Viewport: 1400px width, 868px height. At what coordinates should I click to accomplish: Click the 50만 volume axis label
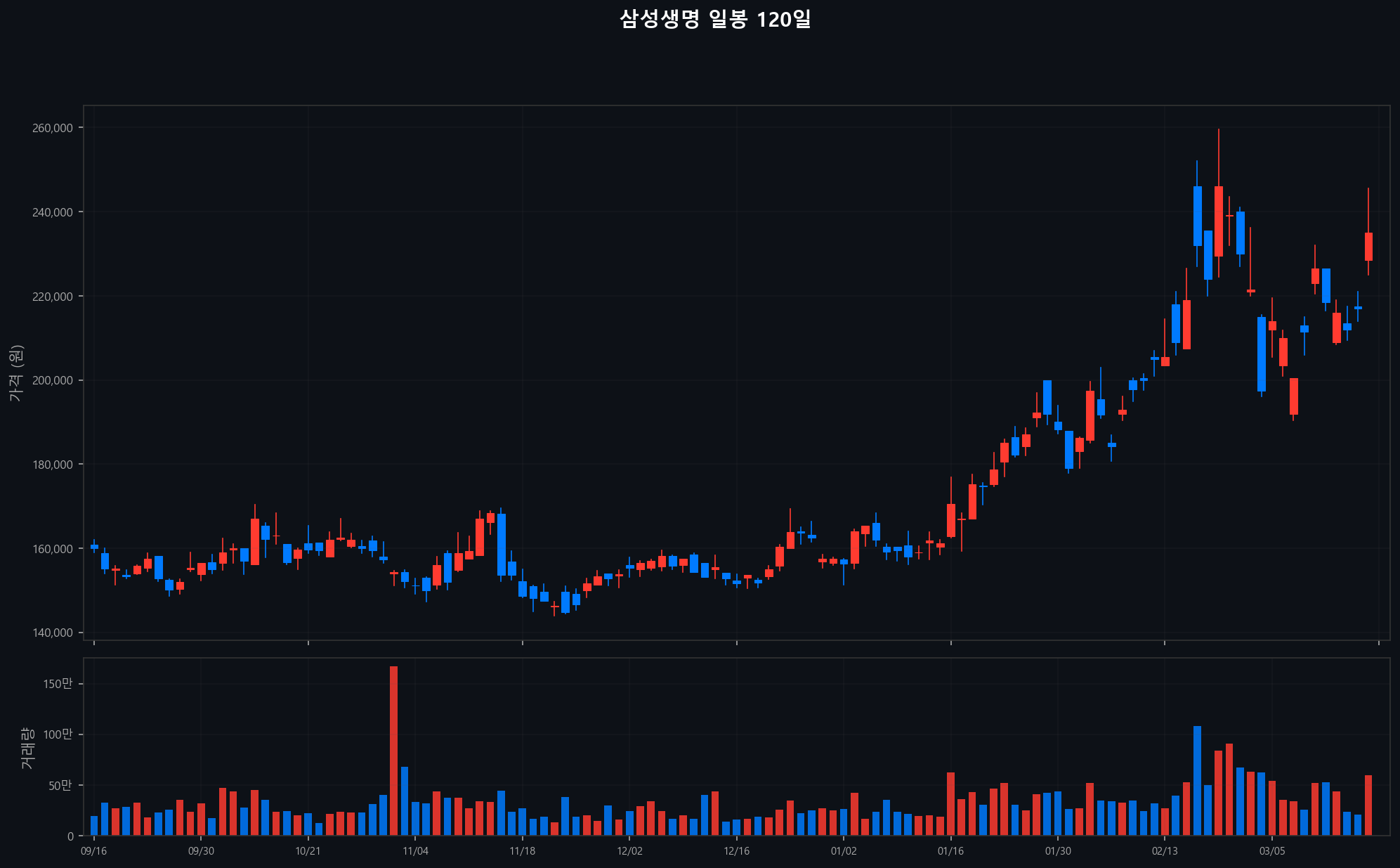pos(60,785)
